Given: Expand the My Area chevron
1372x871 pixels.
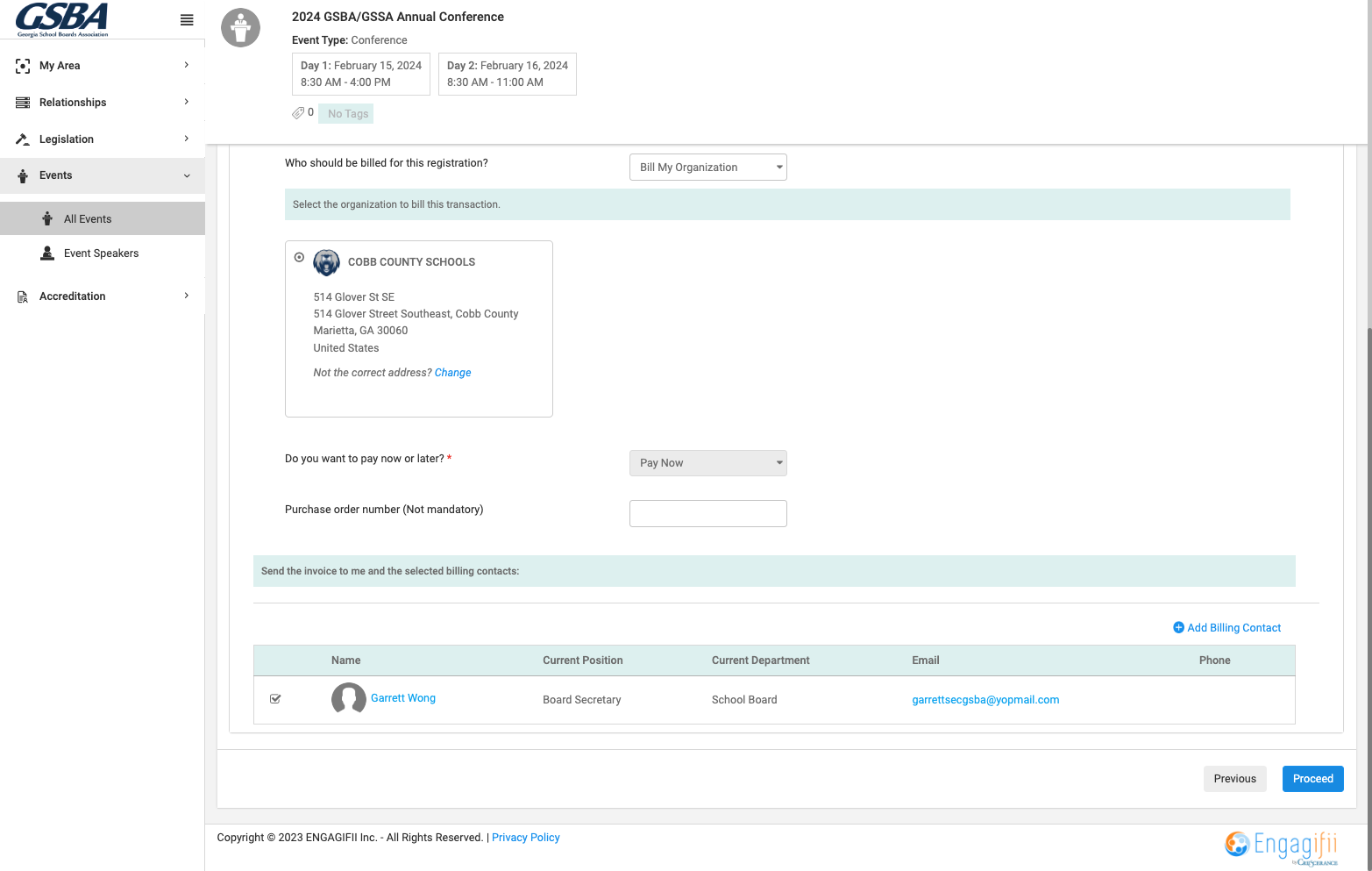Looking at the screenshot, I should [x=187, y=65].
